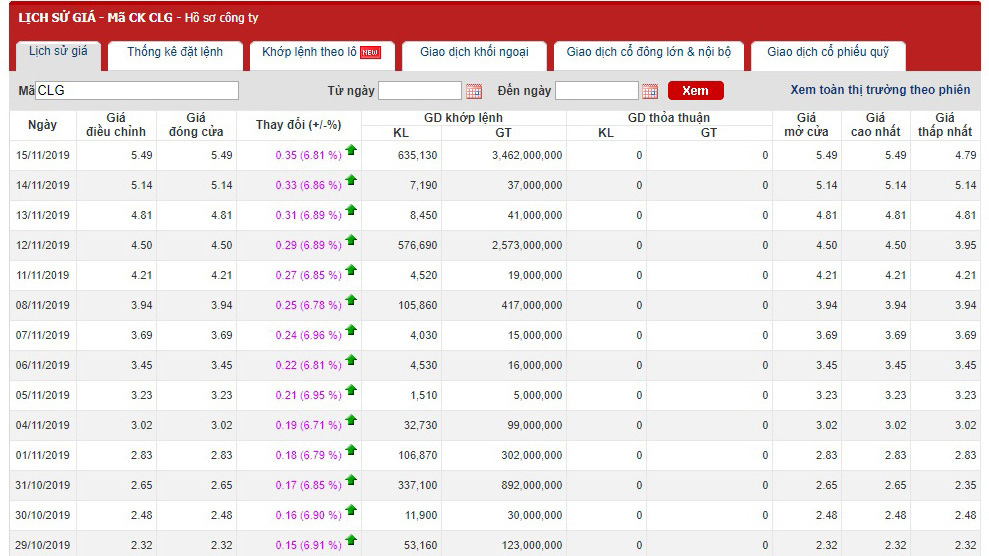Open the 'Đến ngày' calendar picker icon
Image resolution: width=989 pixels, height=556 pixels.
[650, 91]
